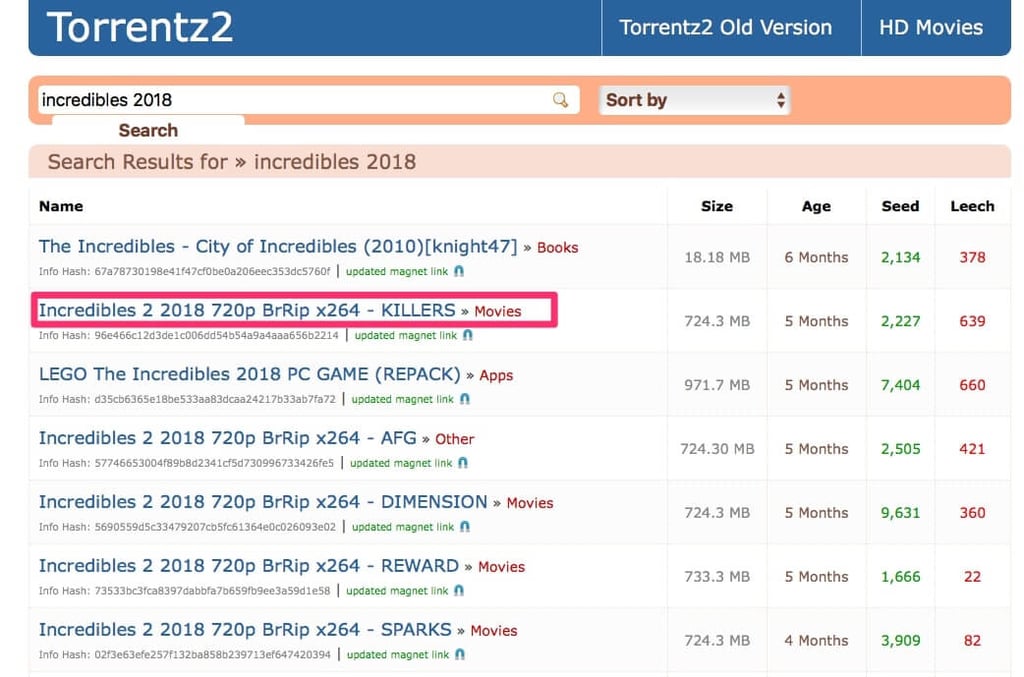Click seed count 1,666
Screen dimensions: 1024x677
tap(900, 577)
